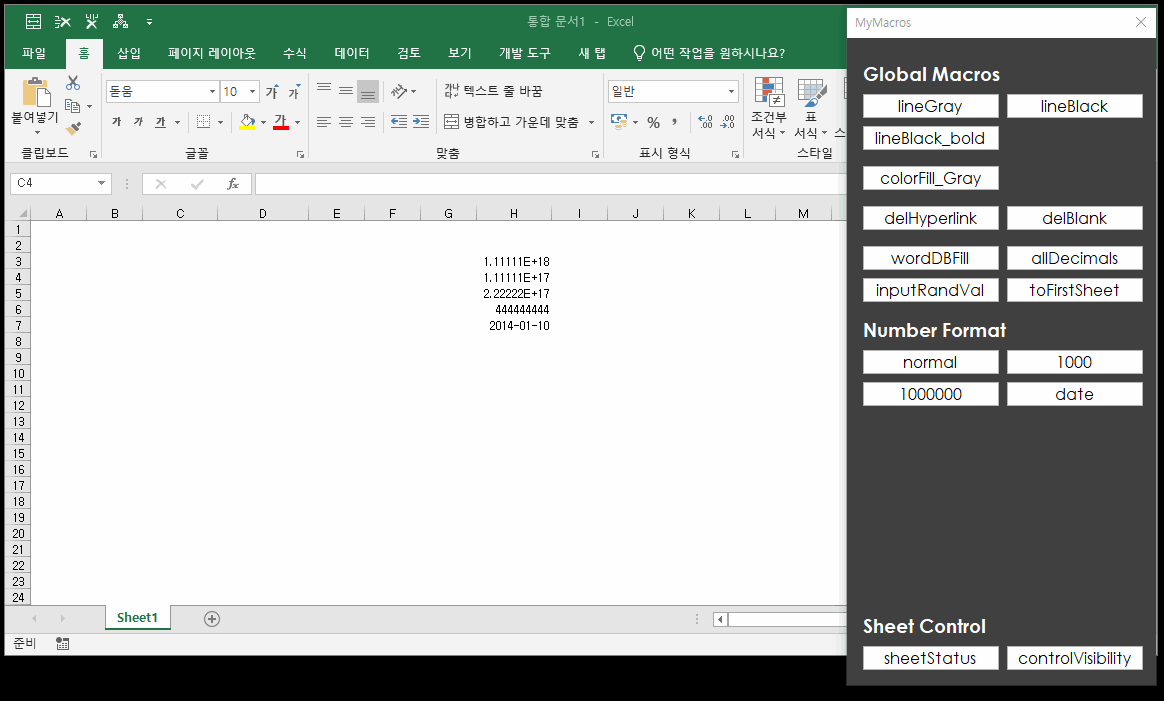The width and height of the screenshot is (1164, 701).
Task: Apply the fill color bucket icon
Action: click(x=247, y=122)
